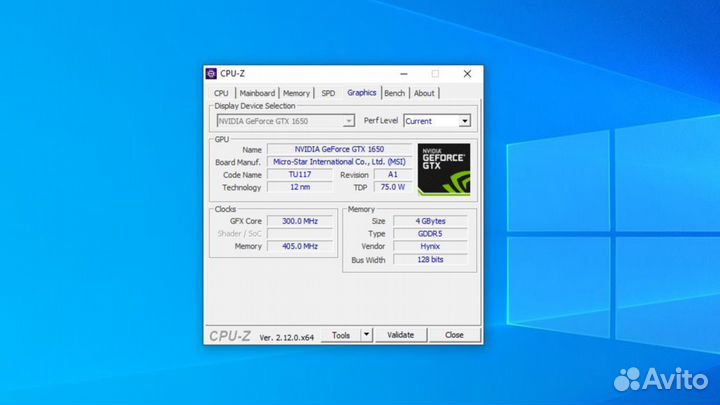Open the Perf Level dropdown arrow
Screen dimensions: 720x405
coord(465,121)
